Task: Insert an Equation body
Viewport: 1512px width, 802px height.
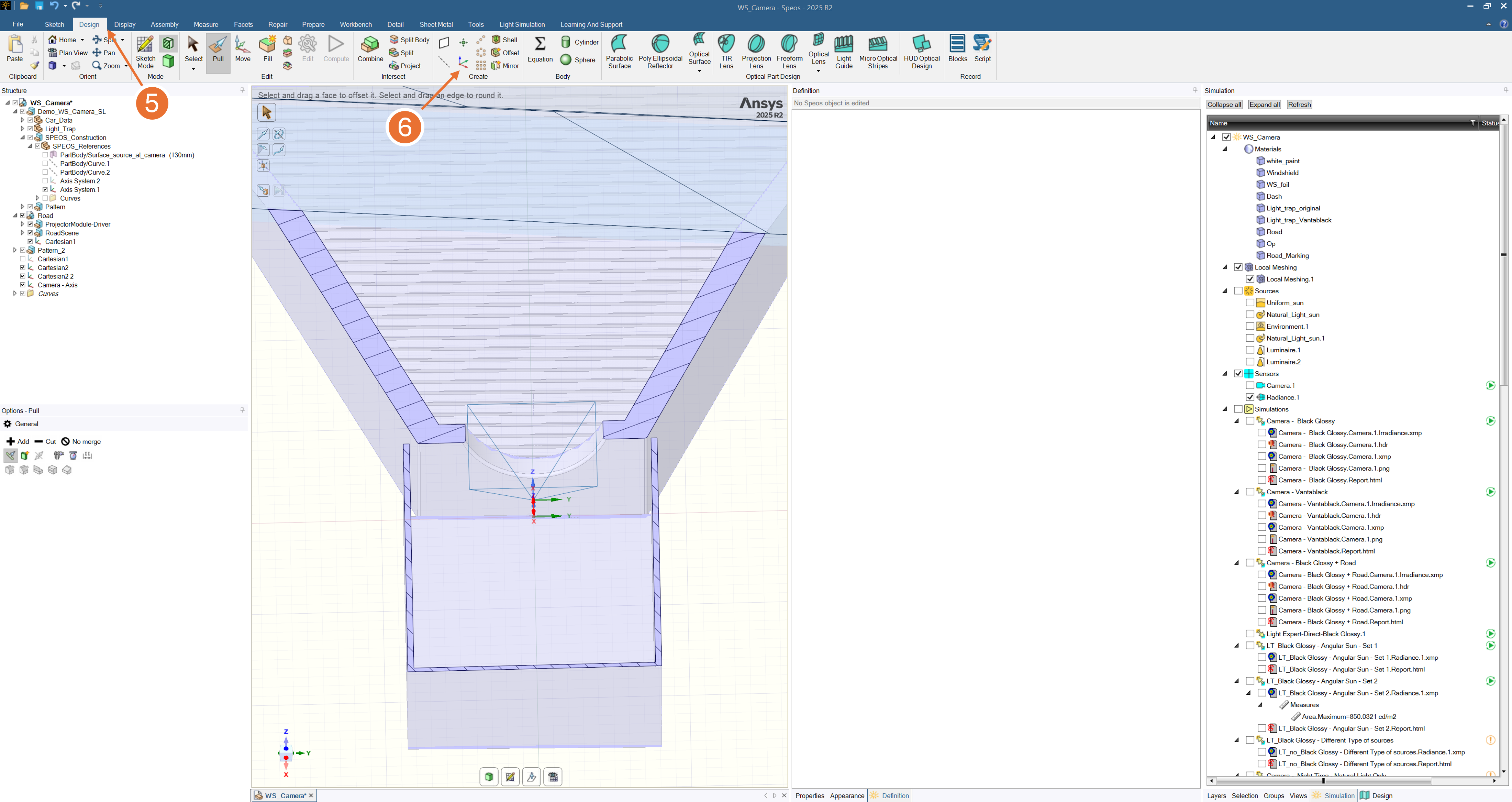Action: (x=540, y=49)
